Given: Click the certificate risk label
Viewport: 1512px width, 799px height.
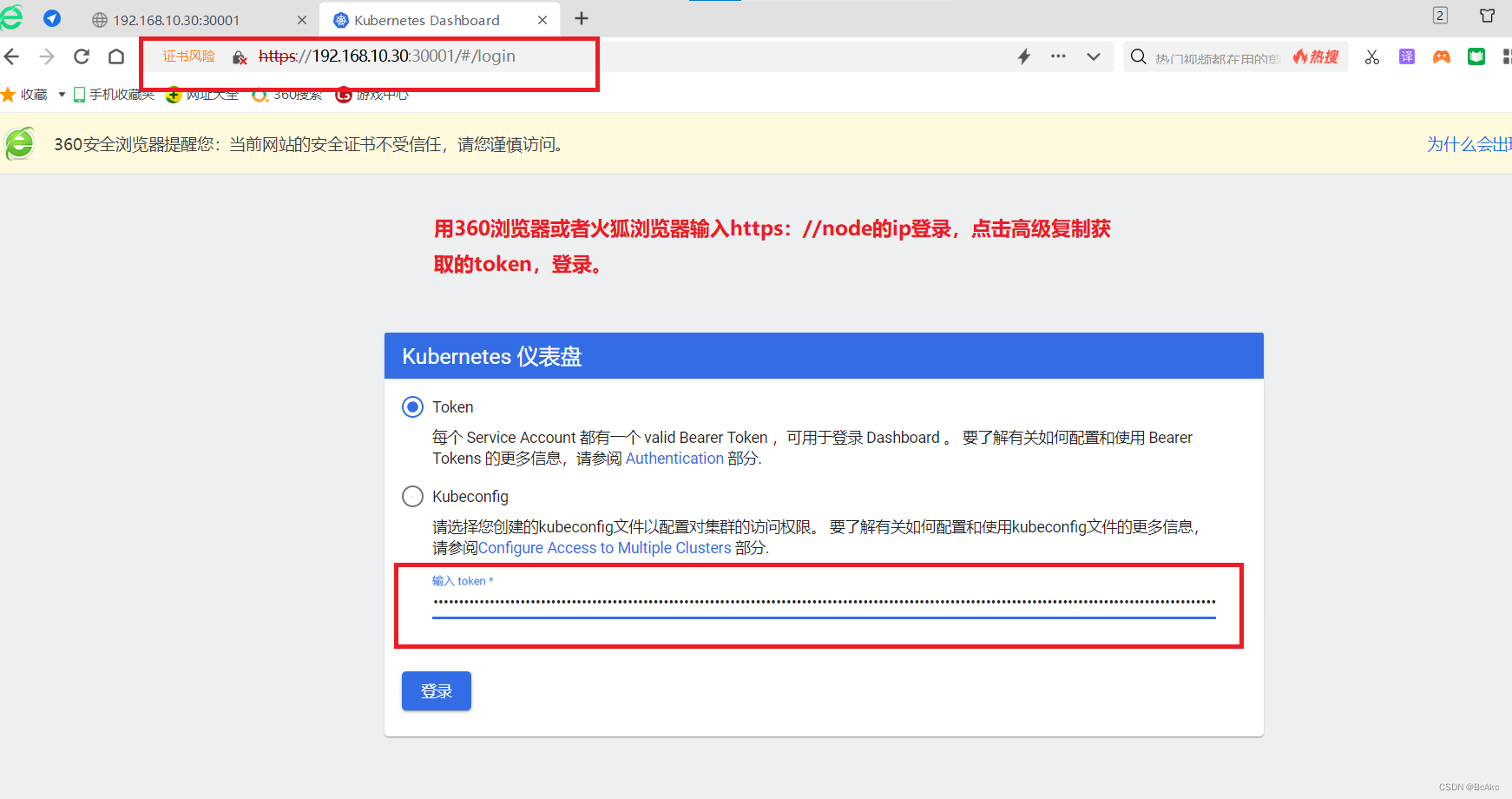Looking at the screenshot, I should 189,56.
